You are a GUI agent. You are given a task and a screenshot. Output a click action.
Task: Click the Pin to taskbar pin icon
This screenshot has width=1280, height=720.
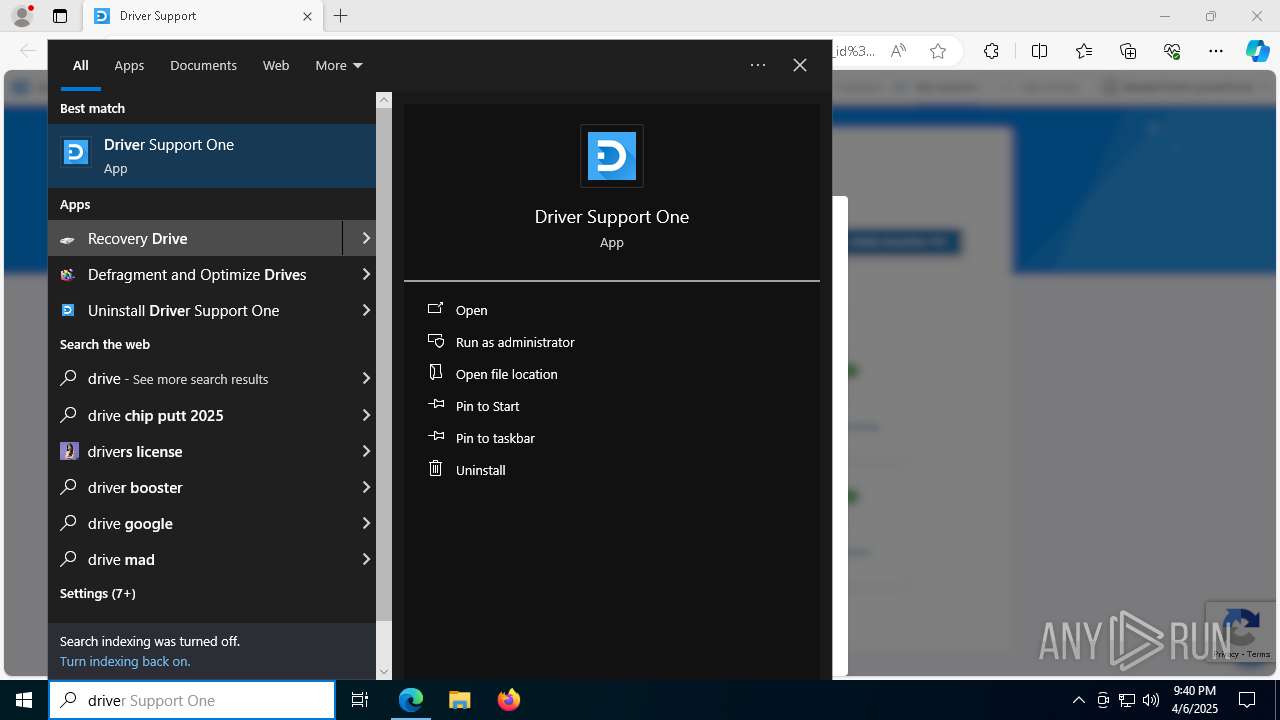435,437
